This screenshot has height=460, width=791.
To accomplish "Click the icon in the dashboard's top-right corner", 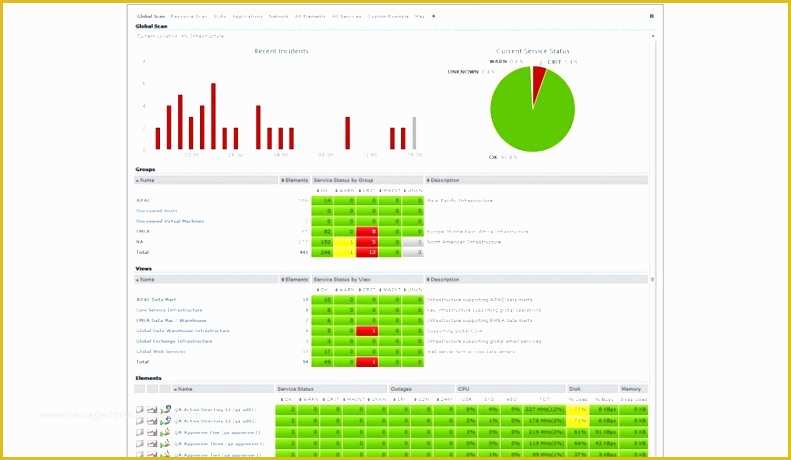I will click(x=651, y=16).
